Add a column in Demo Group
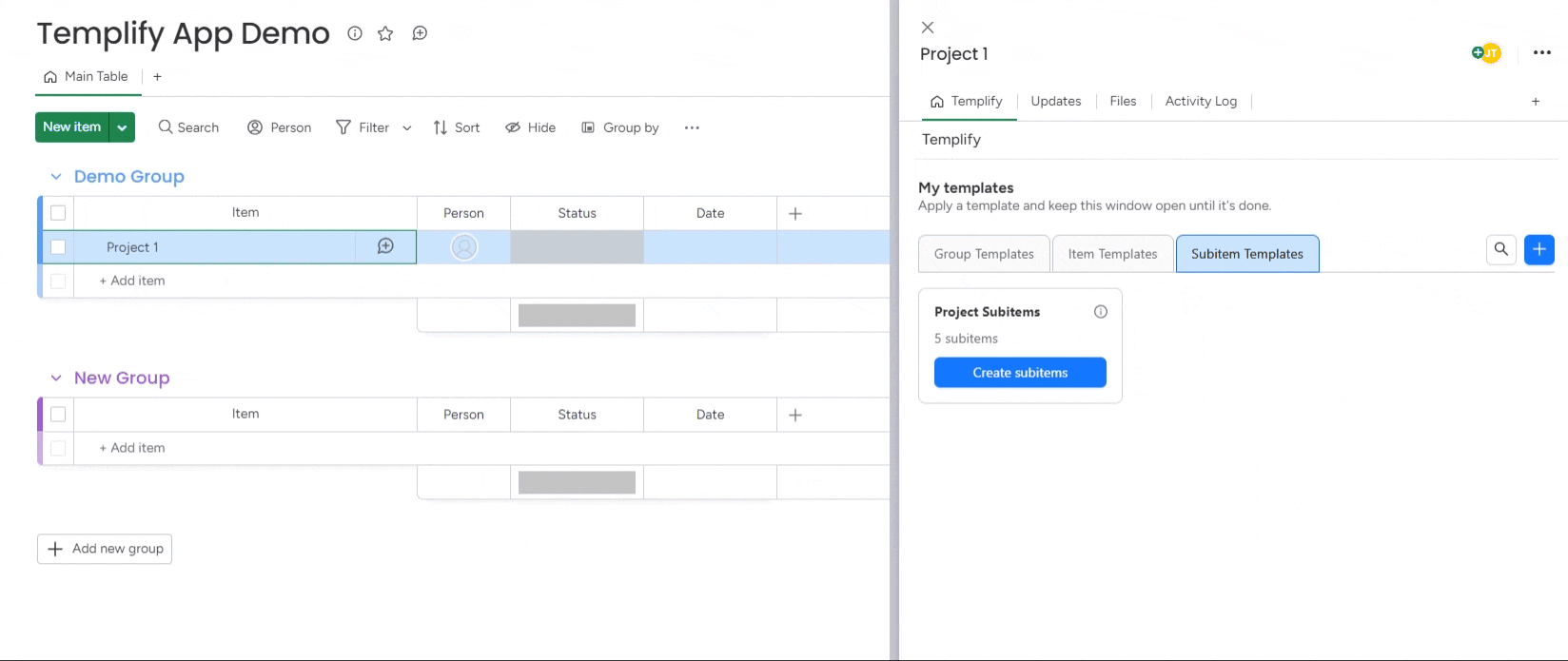Viewport: 1568px width, 661px height. click(x=795, y=213)
